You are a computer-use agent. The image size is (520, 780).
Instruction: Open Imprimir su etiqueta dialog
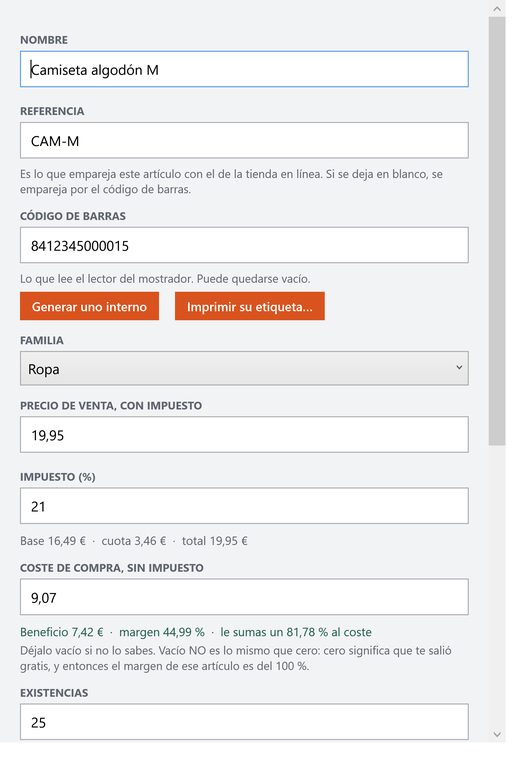tap(250, 306)
